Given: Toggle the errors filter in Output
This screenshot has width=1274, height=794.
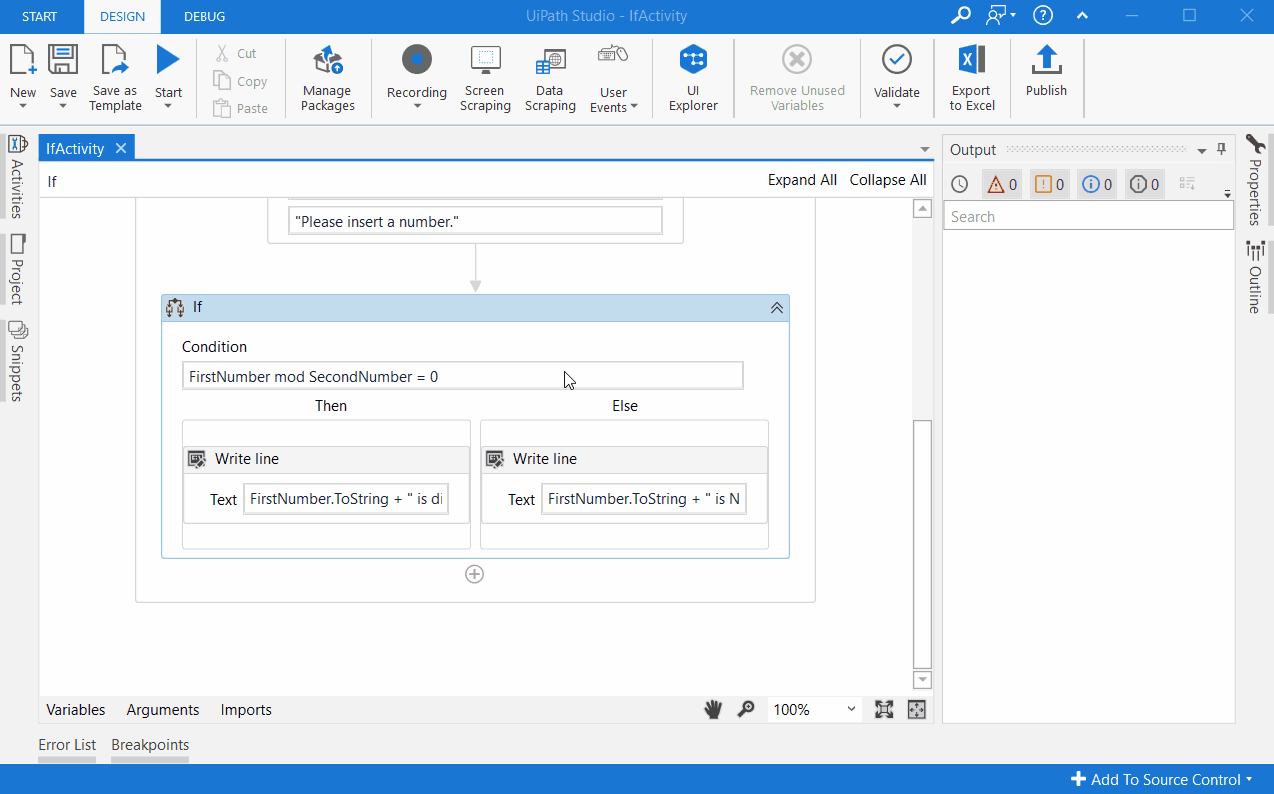Looking at the screenshot, I should pyautogui.click(x=1049, y=184).
